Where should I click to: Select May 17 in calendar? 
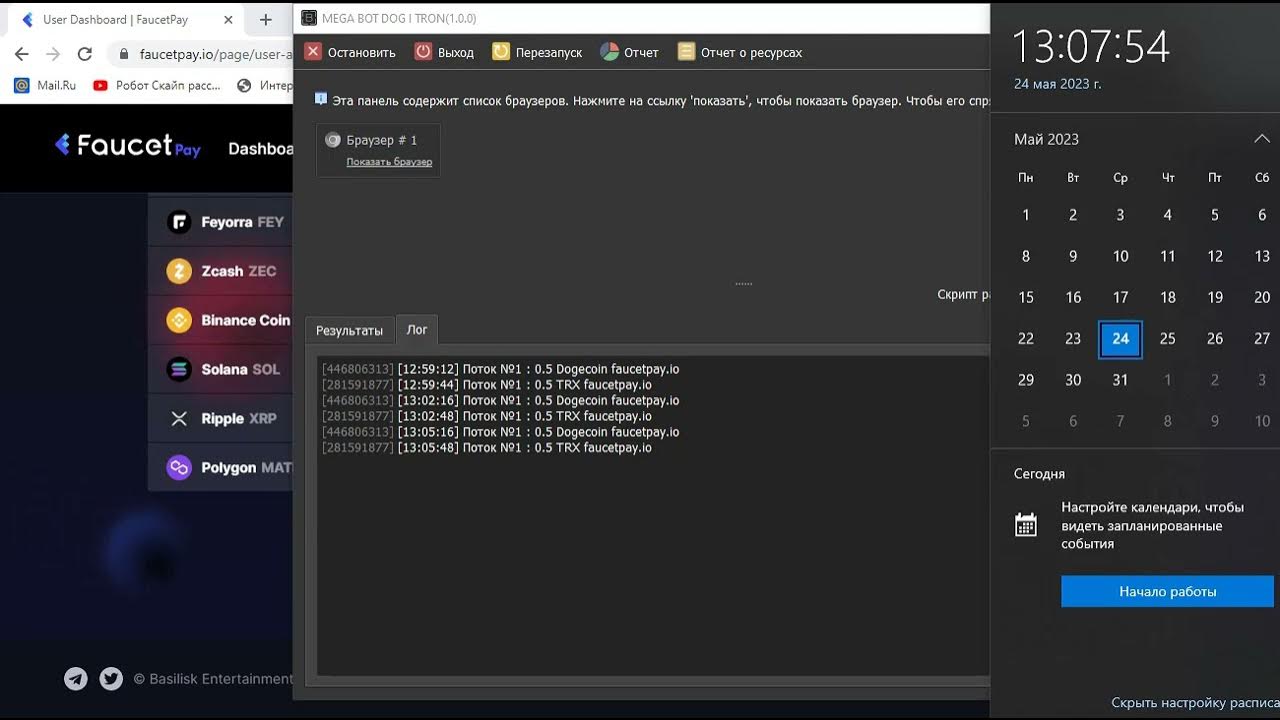[1120, 297]
